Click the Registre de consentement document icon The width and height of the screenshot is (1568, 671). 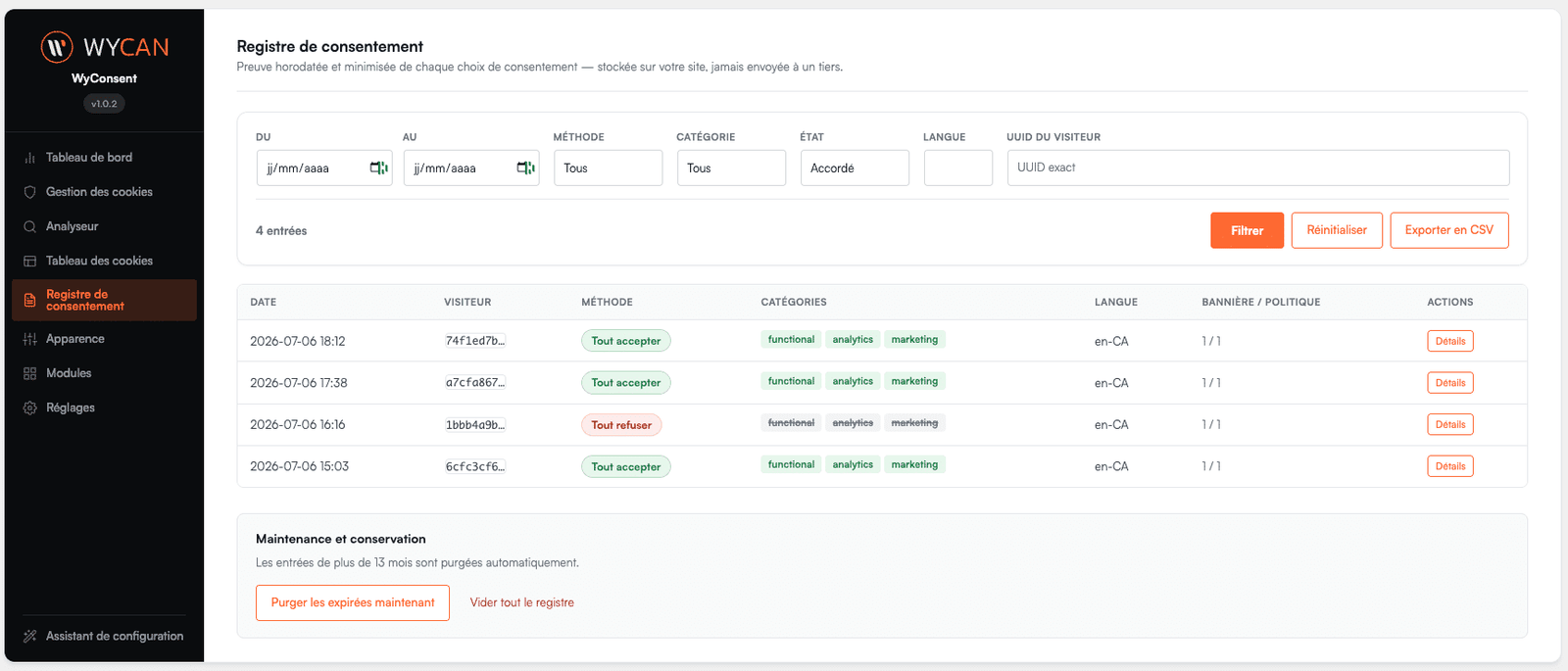click(x=29, y=301)
